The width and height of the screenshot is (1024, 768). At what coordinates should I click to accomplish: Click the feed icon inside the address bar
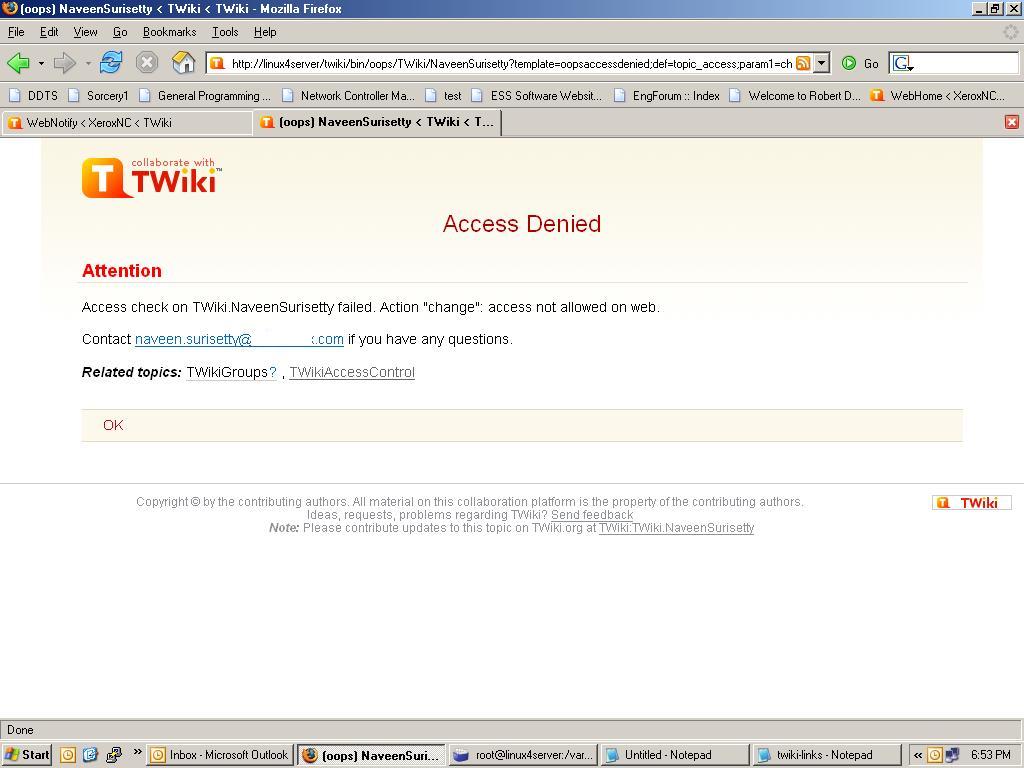coord(804,62)
